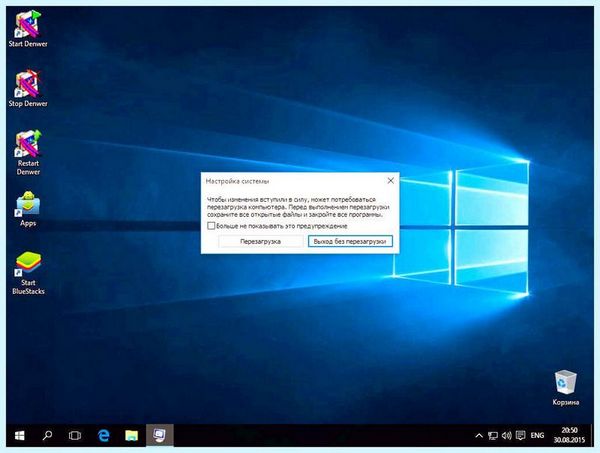Tick 'Больше не показывать это предупреждение' checkbox
The image size is (600, 453).
[x=211, y=226]
